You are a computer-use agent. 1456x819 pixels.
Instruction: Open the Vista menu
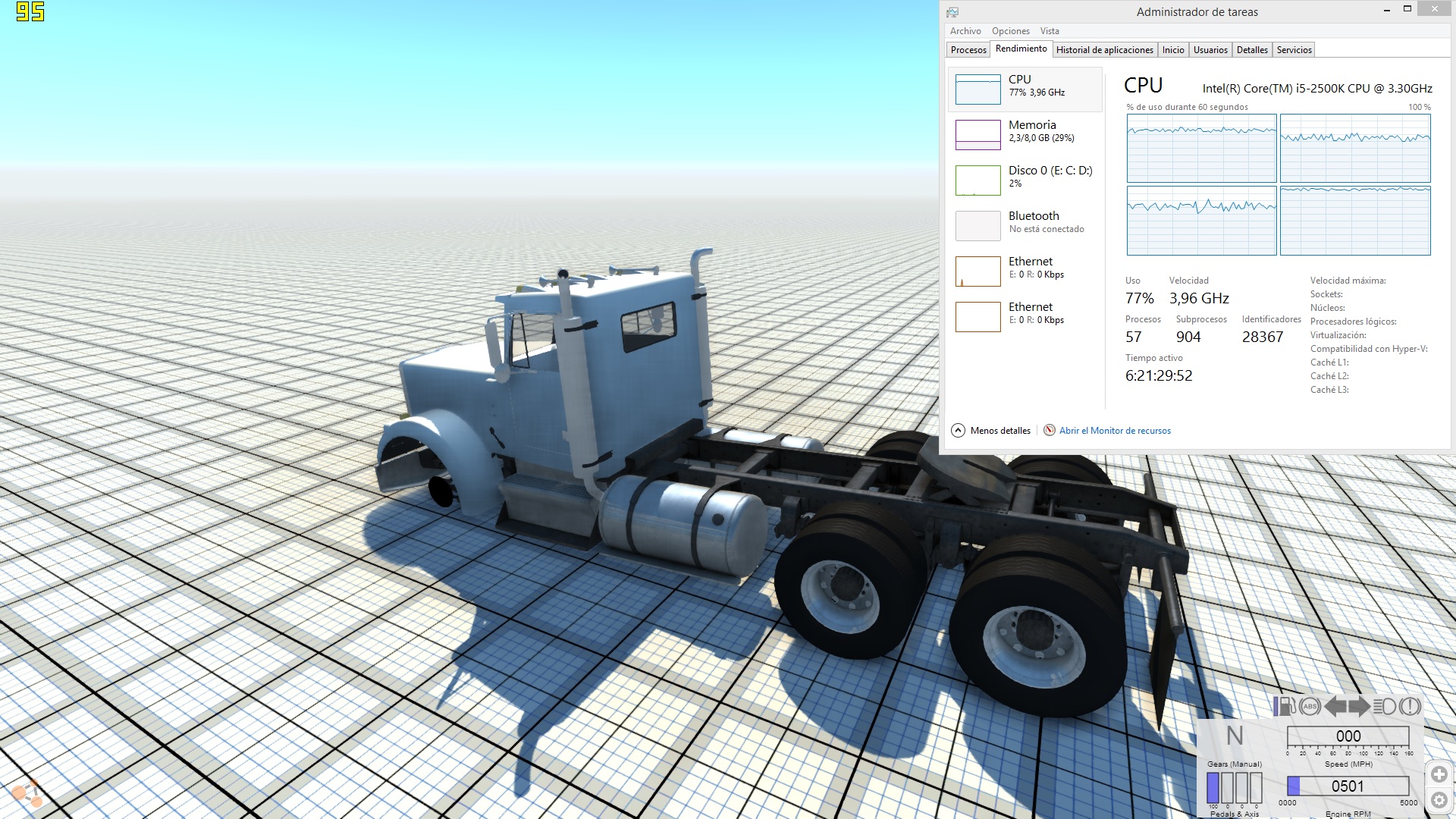(x=1050, y=31)
